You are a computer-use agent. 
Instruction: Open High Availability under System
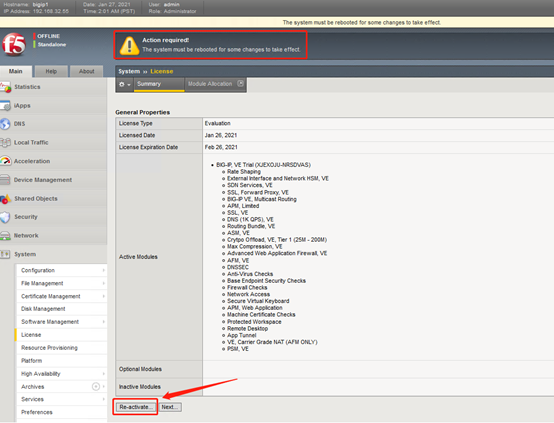61,374
